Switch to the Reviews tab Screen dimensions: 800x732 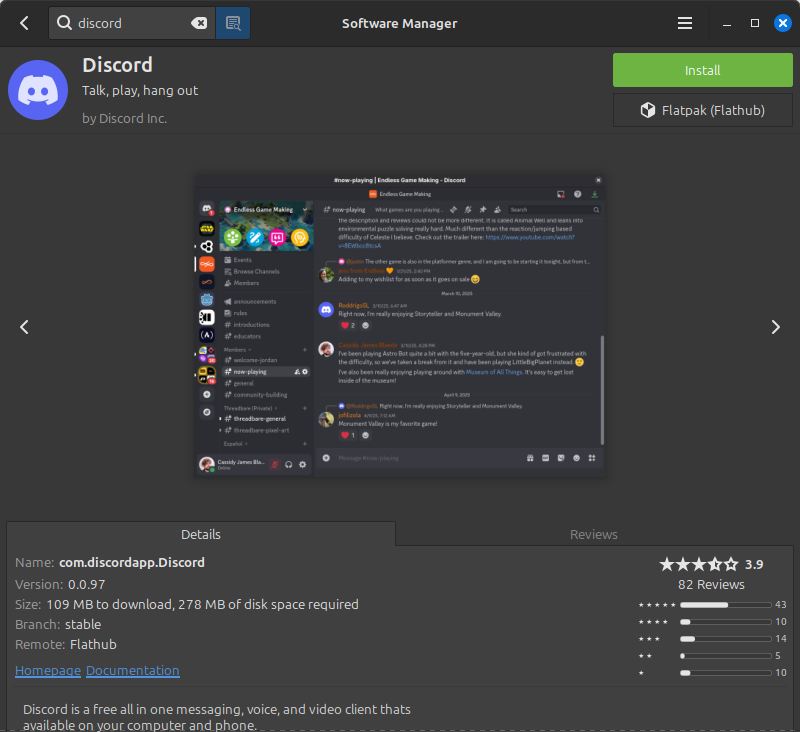593,534
